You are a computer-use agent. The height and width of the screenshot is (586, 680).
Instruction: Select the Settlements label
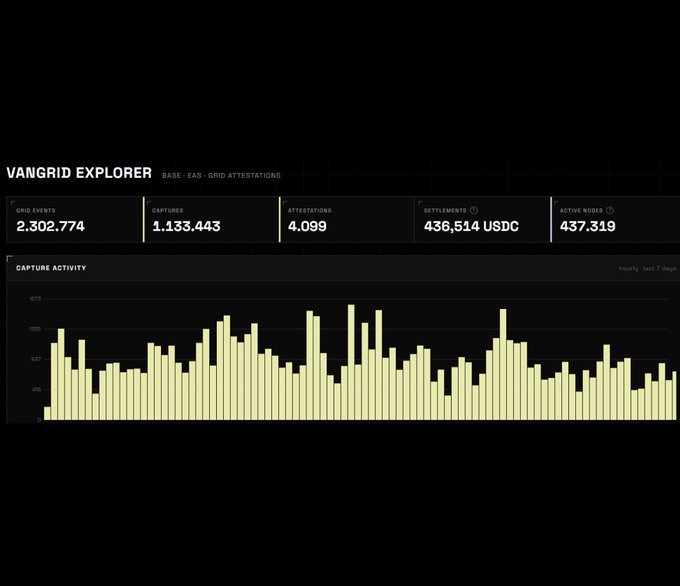coord(445,210)
